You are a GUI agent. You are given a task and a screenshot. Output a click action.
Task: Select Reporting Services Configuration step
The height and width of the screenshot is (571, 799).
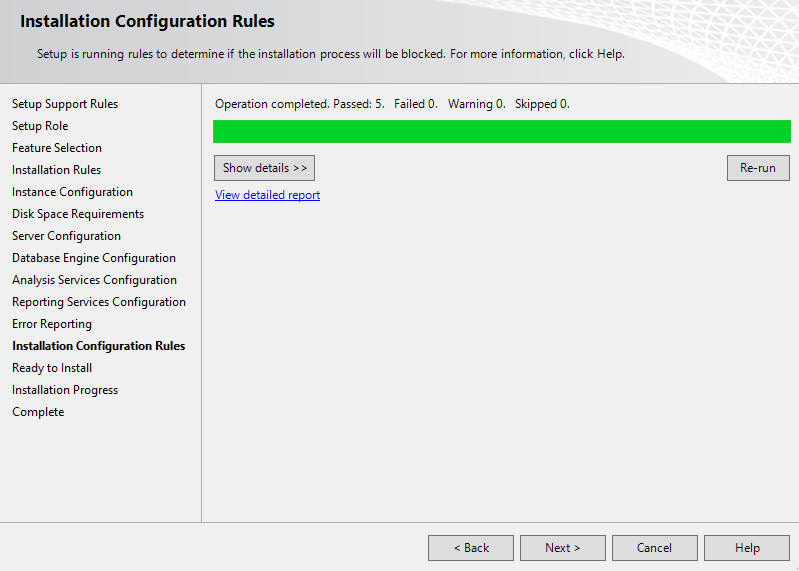coord(99,302)
